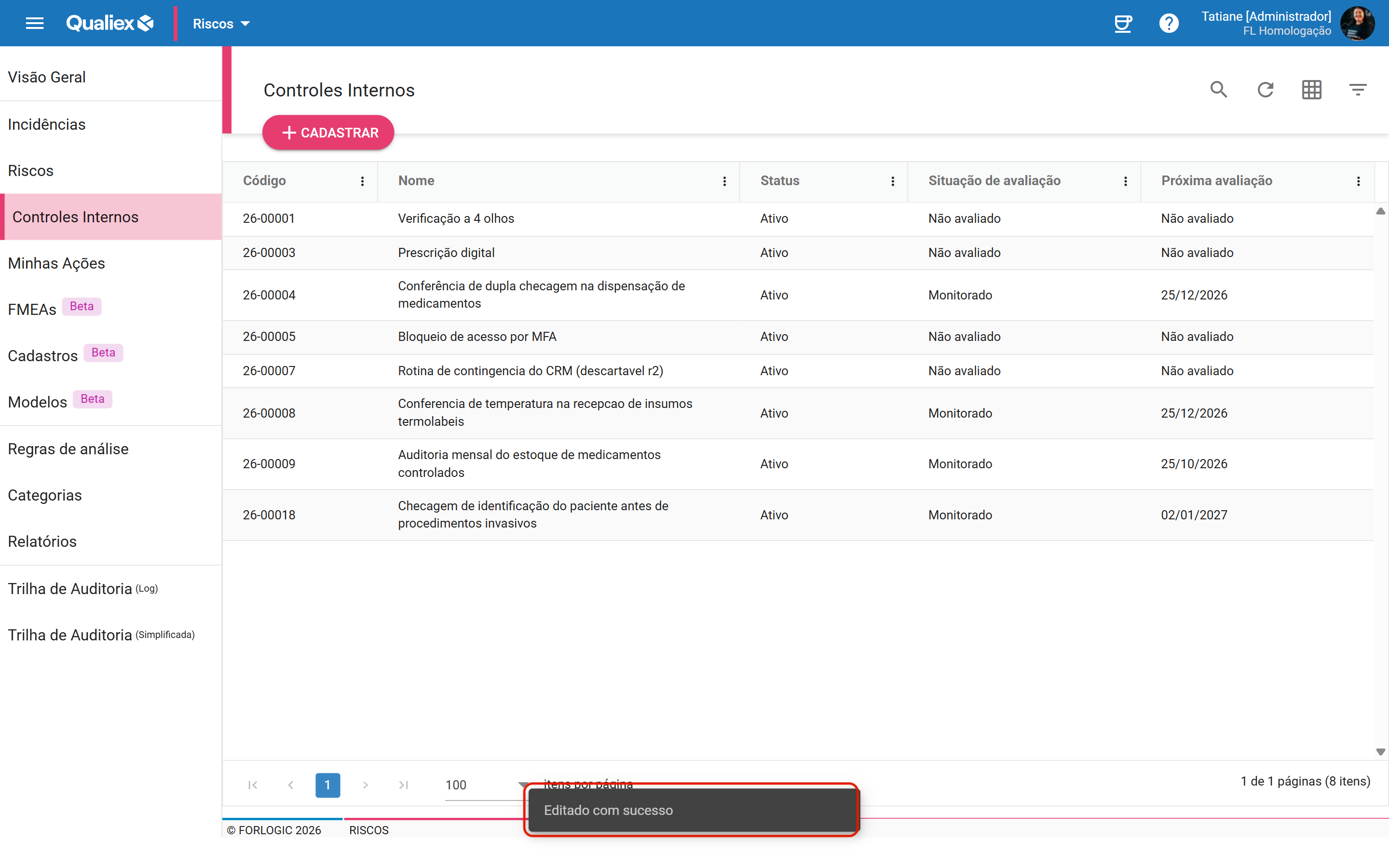
Task: Click the search magnifier icon
Action: pos(1218,90)
